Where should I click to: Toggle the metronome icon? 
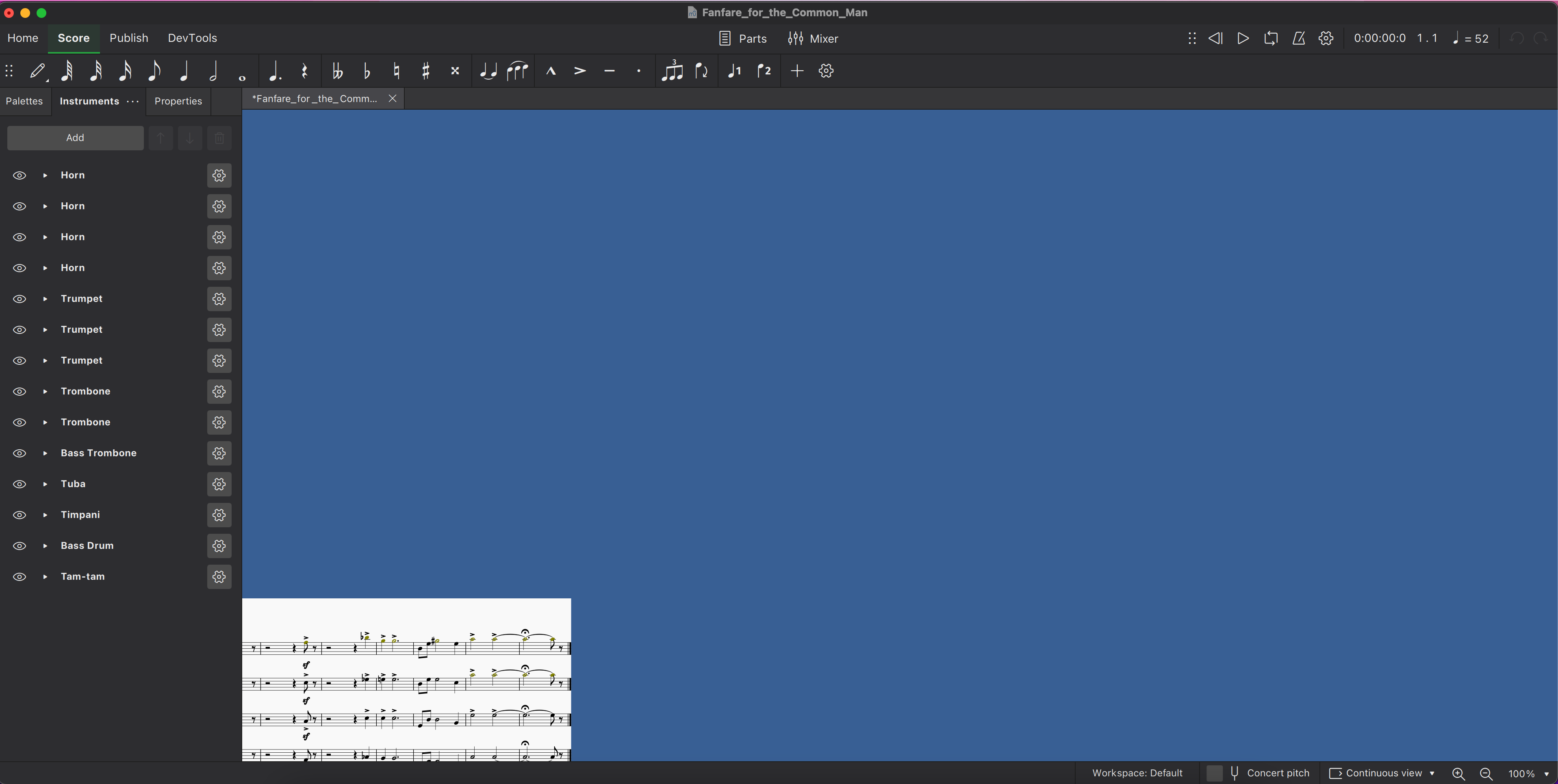click(1298, 38)
